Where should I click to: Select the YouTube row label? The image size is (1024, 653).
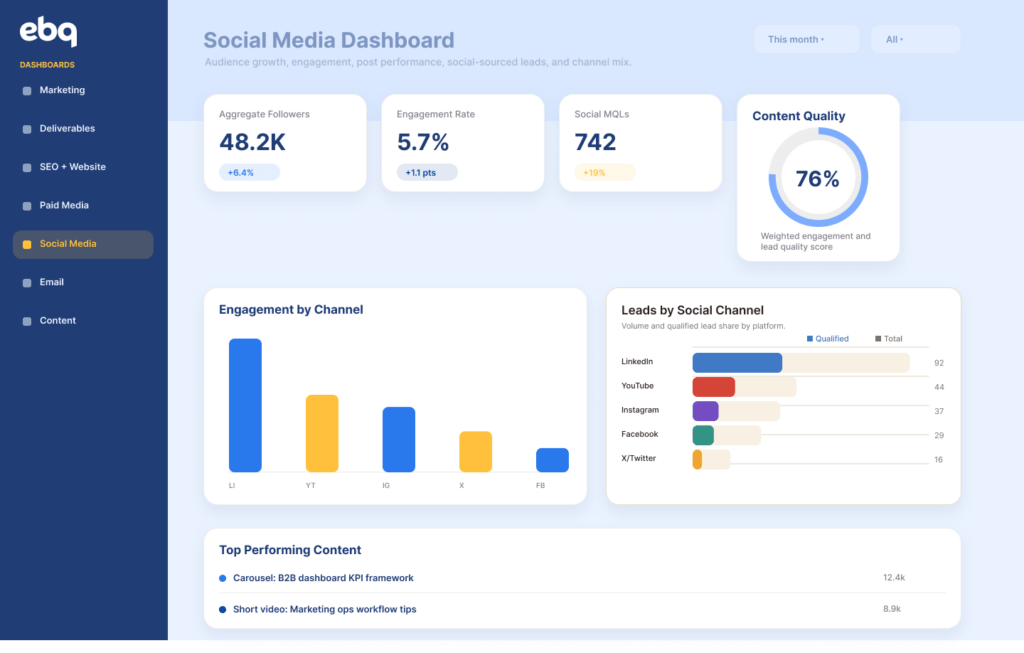pyautogui.click(x=637, y=386)
